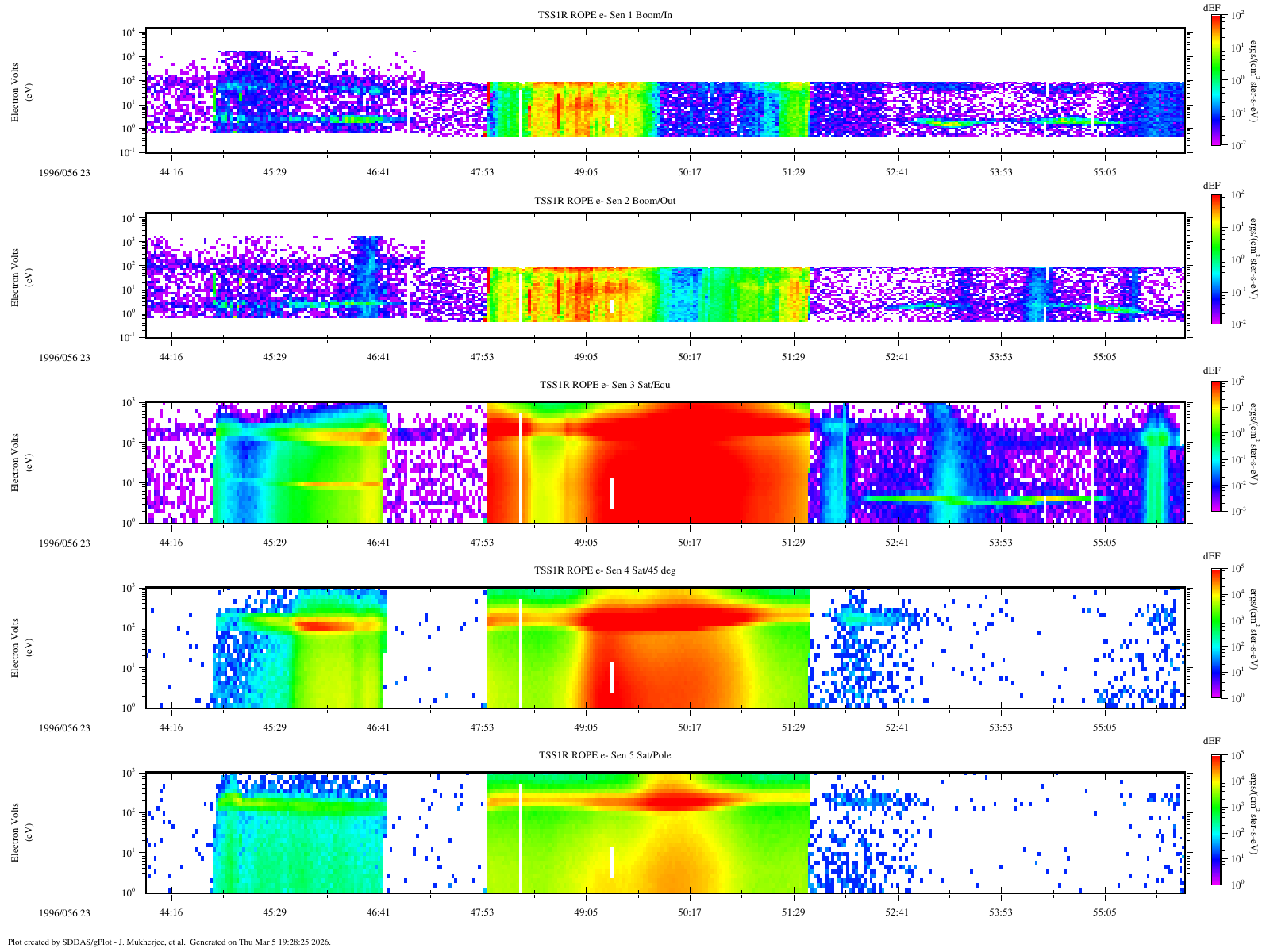This screenshot has width=1270, height=952.
Task: Select the 50:17 time label under Sen 5 plot
Action: (690, 913)
